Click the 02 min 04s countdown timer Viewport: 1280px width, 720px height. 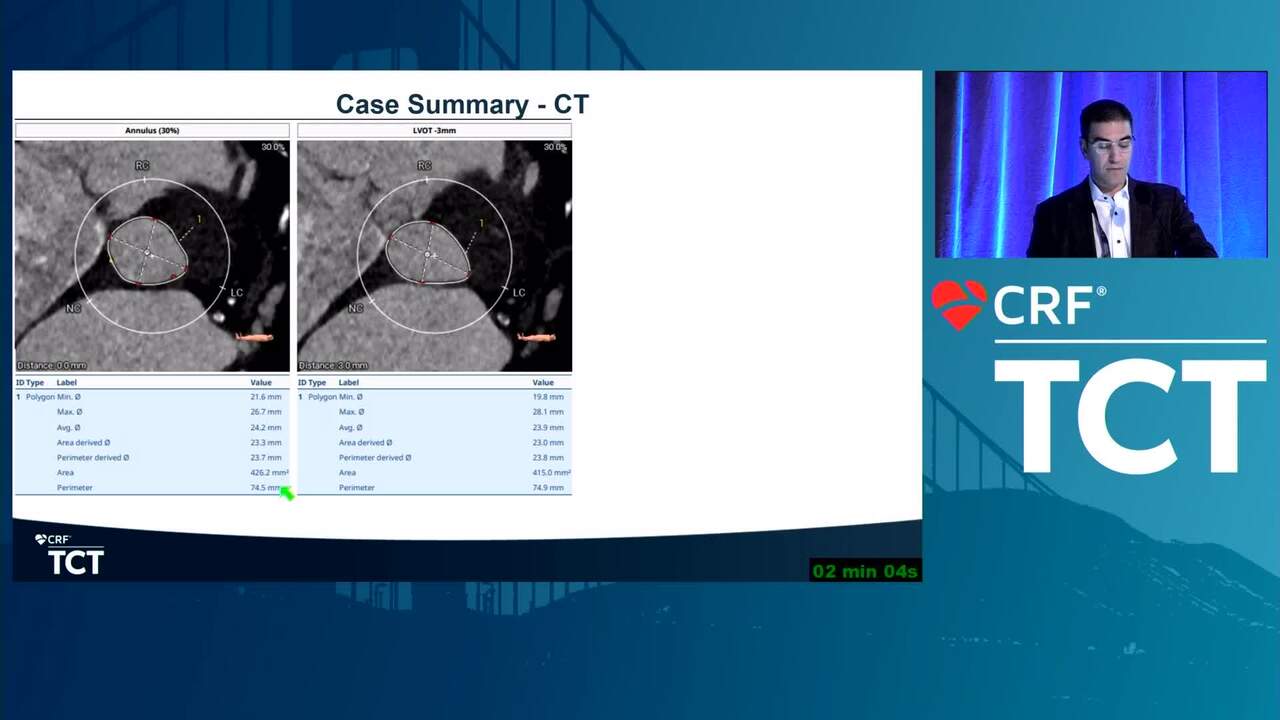click(x=865, y=571)
